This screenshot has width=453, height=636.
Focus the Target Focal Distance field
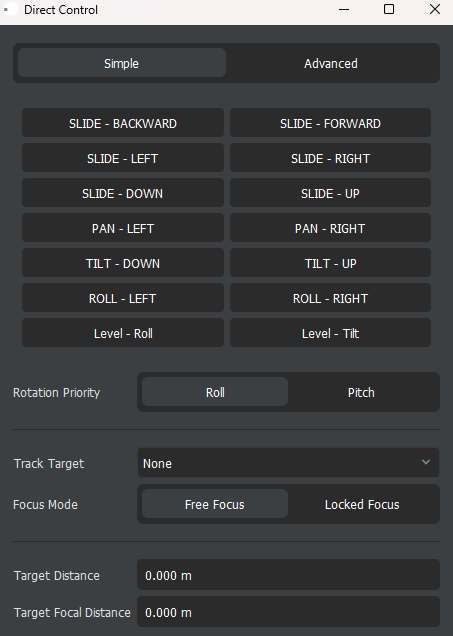pos(288,612)
